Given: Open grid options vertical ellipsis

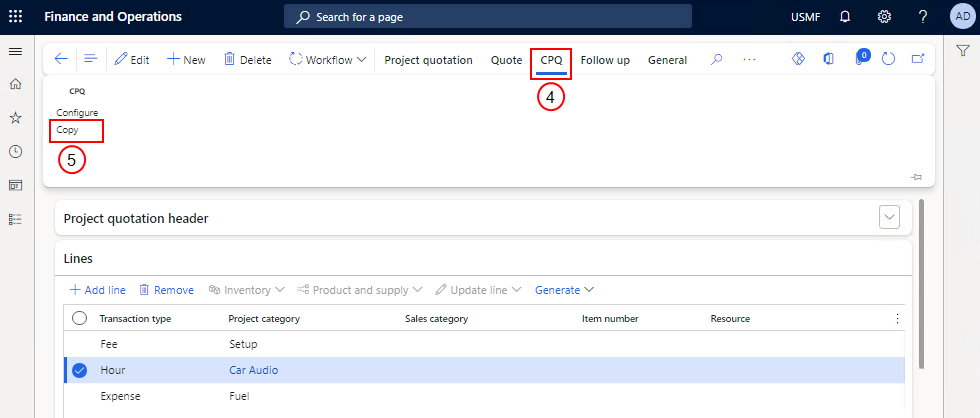Looking at the screenshot, I should point(898,319).
